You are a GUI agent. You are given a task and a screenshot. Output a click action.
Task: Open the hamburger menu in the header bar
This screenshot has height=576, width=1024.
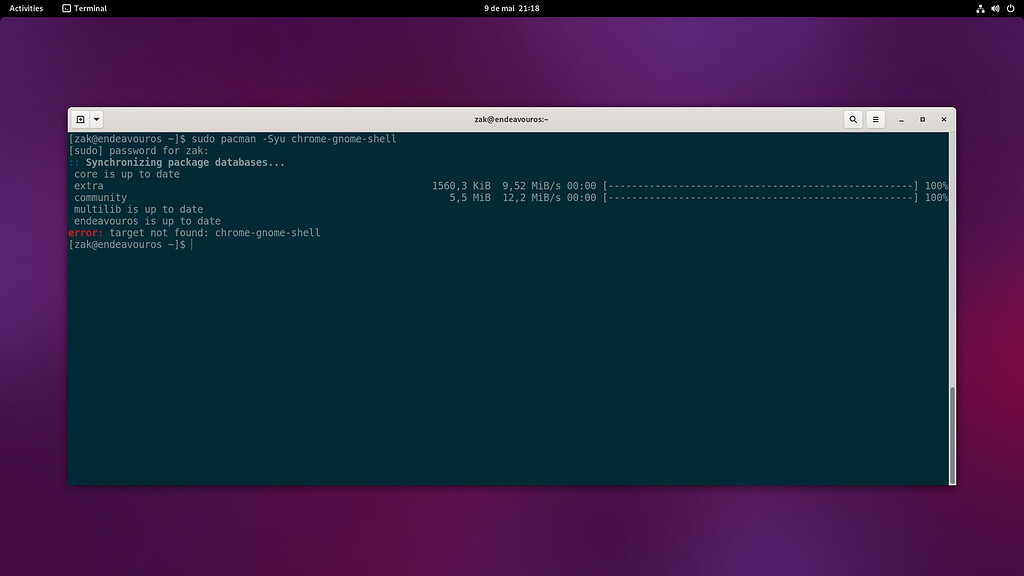pyautogui.click(x=876, y=119)
